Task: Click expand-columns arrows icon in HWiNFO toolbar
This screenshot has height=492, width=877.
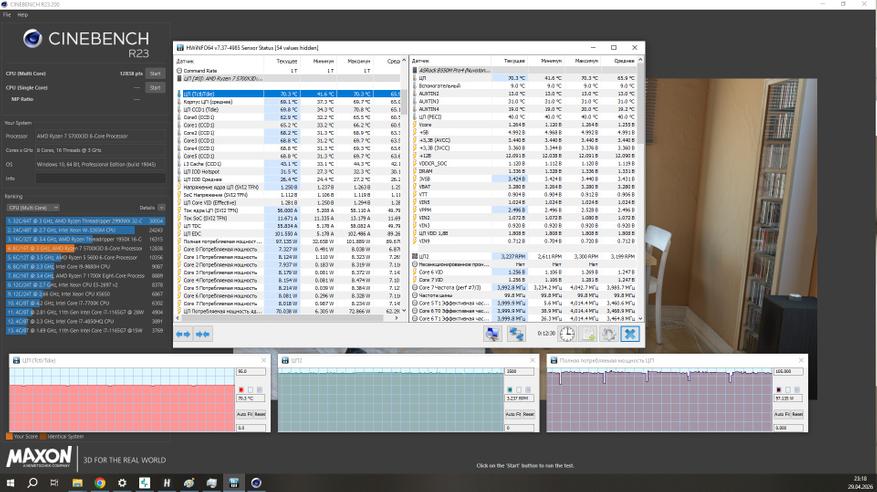Action: coord(183,334)
